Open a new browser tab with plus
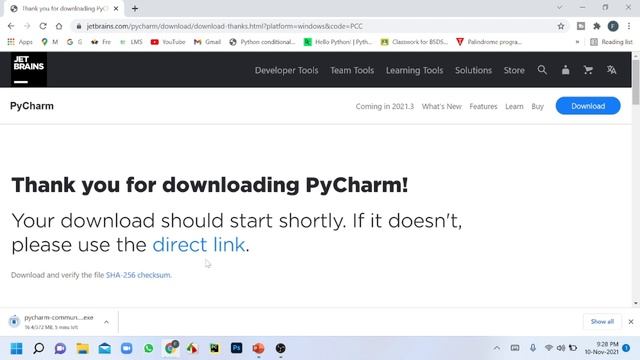The width and height of the screenshot is (640, 360). coord(135,9)
